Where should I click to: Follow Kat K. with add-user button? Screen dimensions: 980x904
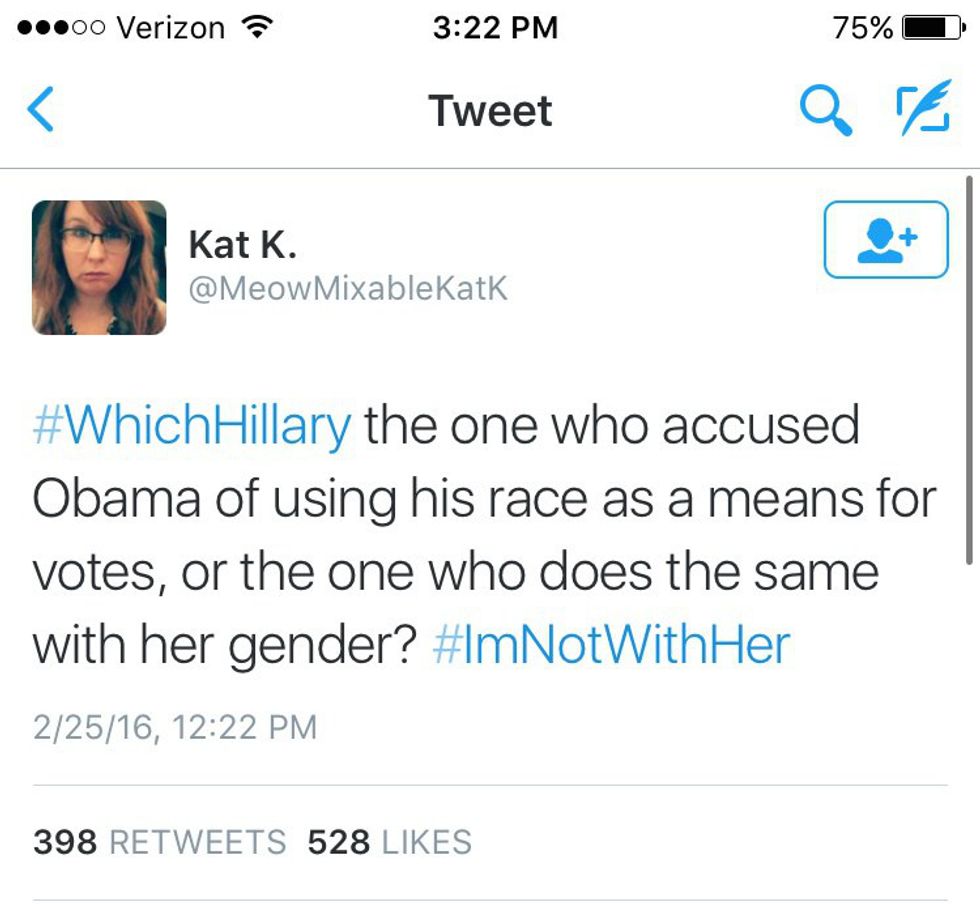[885, 239]
